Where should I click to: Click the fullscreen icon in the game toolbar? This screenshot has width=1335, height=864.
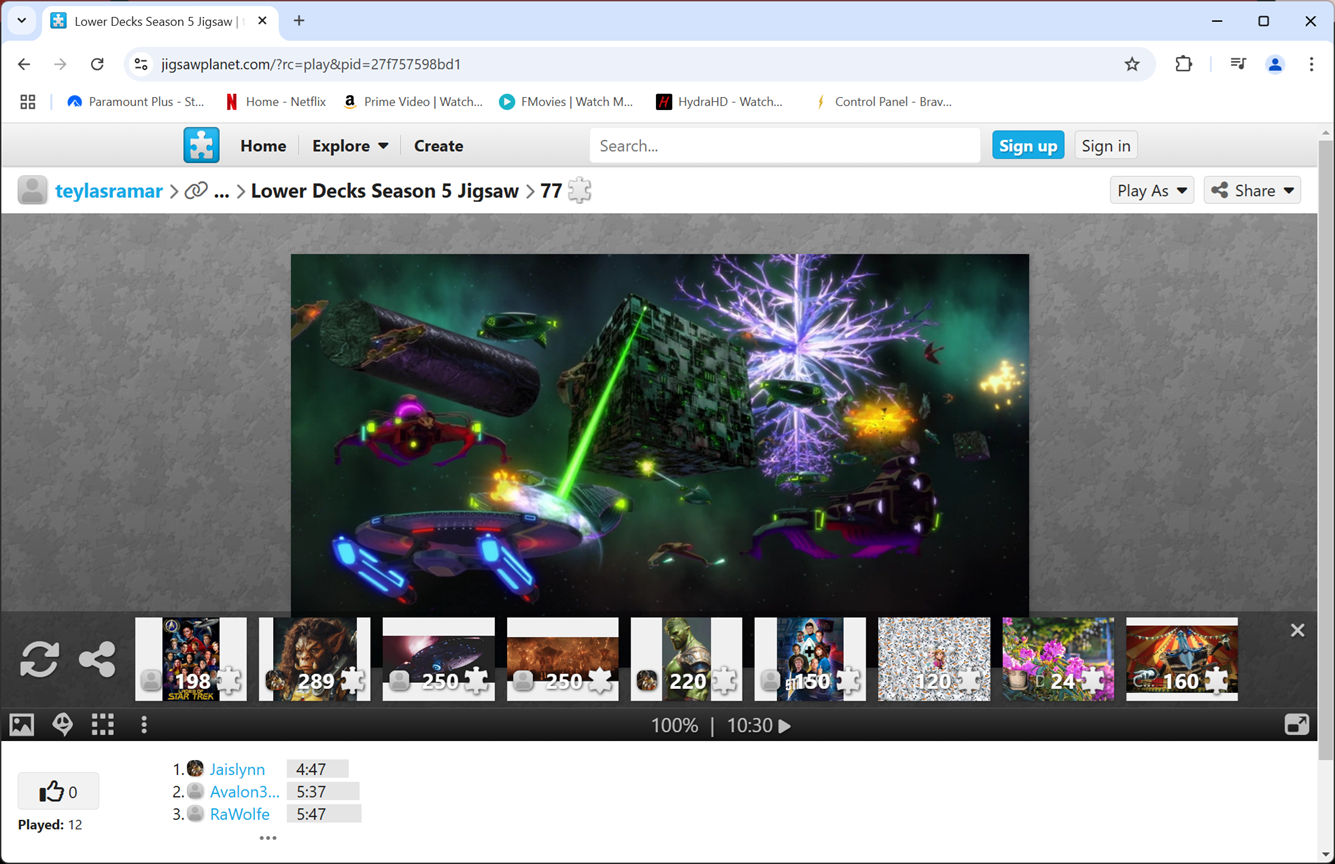tap(1297, 725)
